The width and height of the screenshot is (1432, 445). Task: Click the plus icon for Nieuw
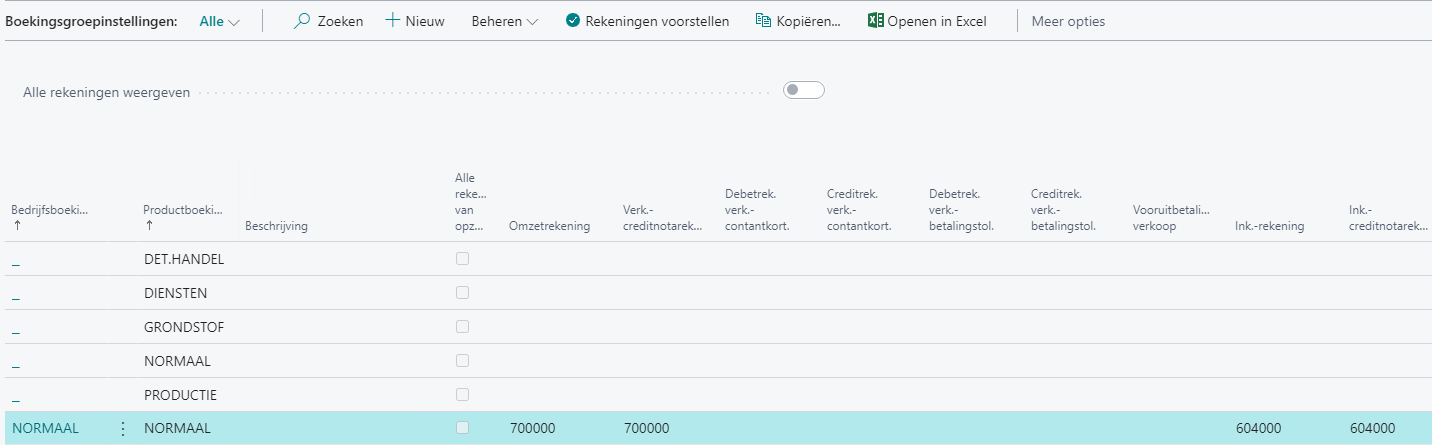[x=393, y=21]
